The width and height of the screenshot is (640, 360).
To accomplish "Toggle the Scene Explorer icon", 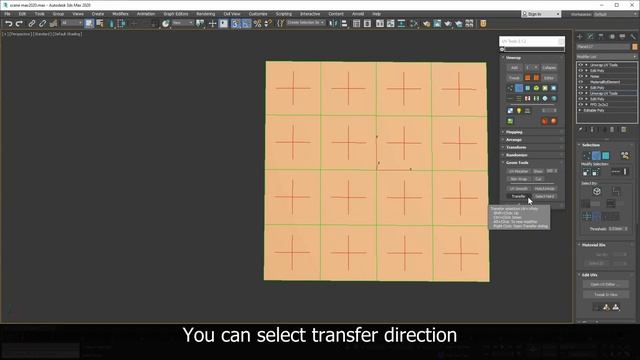I will coord(356,24).
